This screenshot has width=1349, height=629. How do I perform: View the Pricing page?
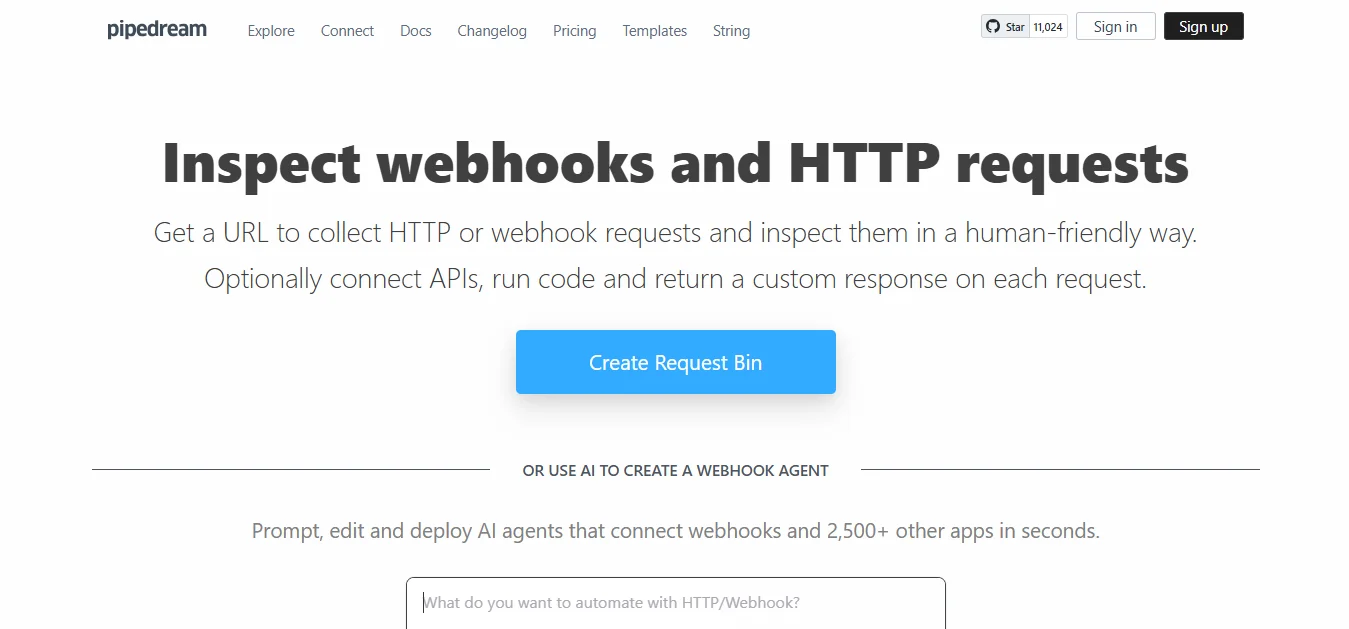(574, 31)
